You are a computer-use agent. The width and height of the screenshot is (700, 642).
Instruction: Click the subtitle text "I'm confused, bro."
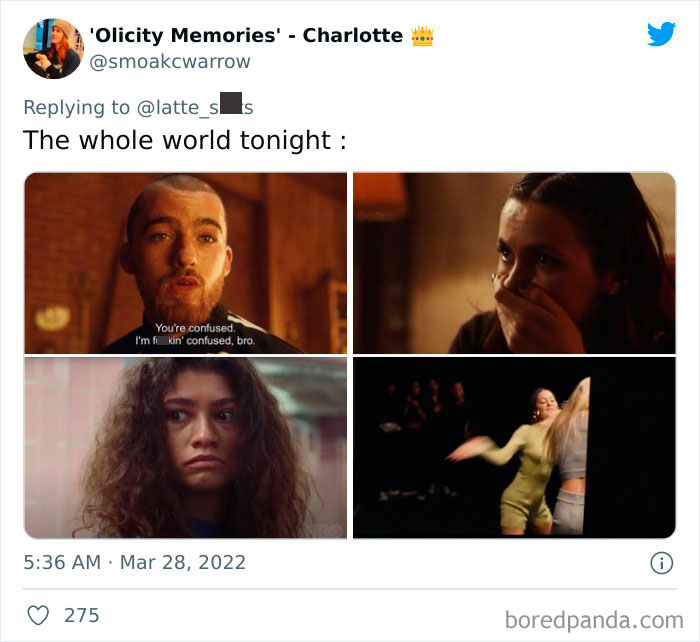point(196,340)
